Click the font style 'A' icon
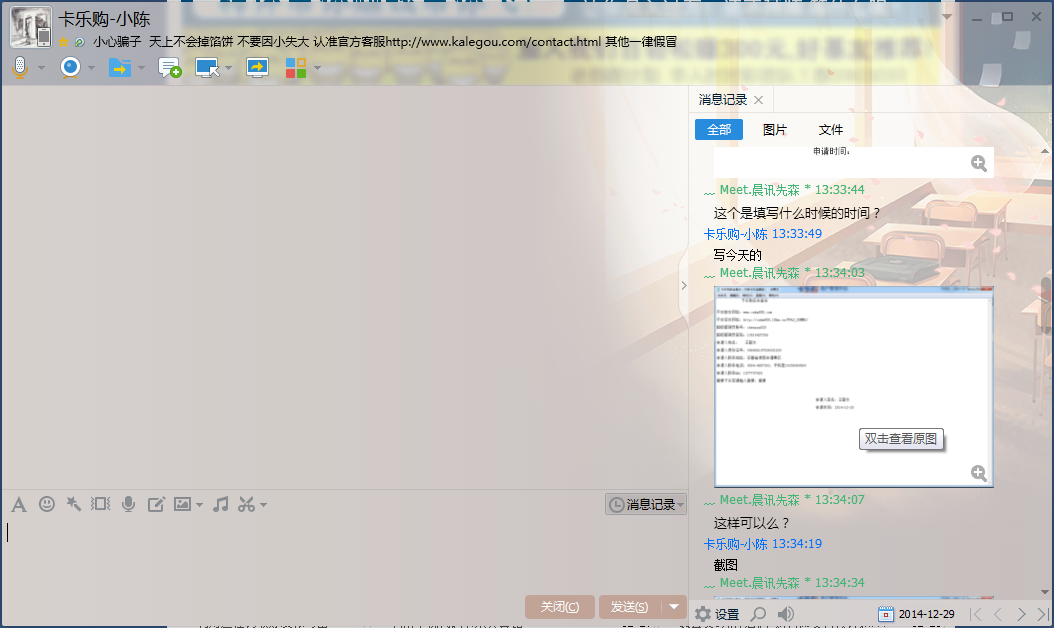This screenshot has height=628, width=1054. tap(18, 504)
